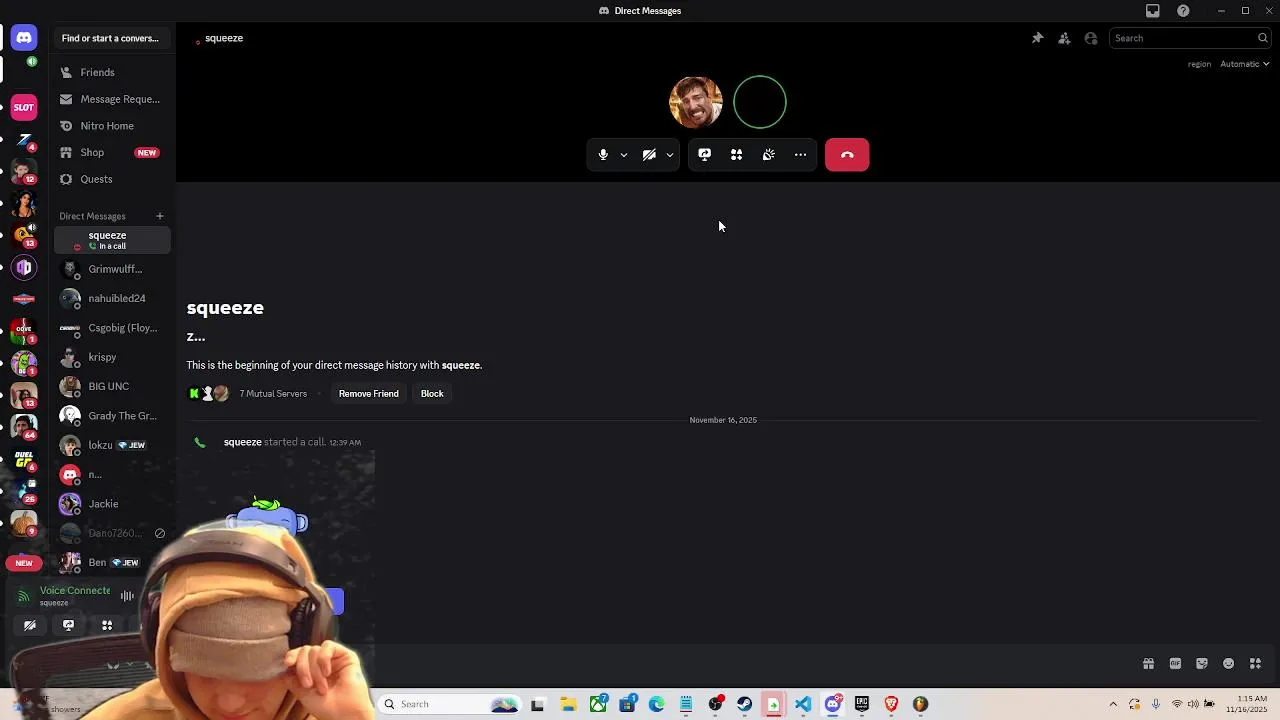Open the region Automatic dropdown

[1245, 64]
